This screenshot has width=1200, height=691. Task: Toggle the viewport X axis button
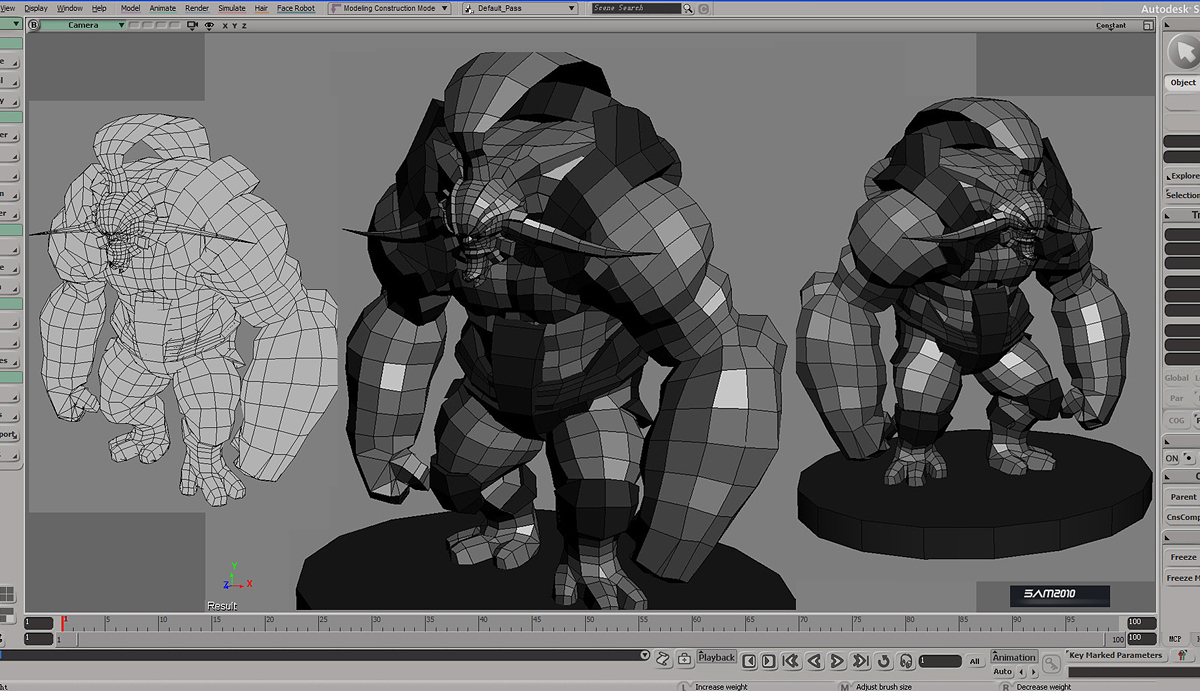pyautogui.click(x=225, y=26)
